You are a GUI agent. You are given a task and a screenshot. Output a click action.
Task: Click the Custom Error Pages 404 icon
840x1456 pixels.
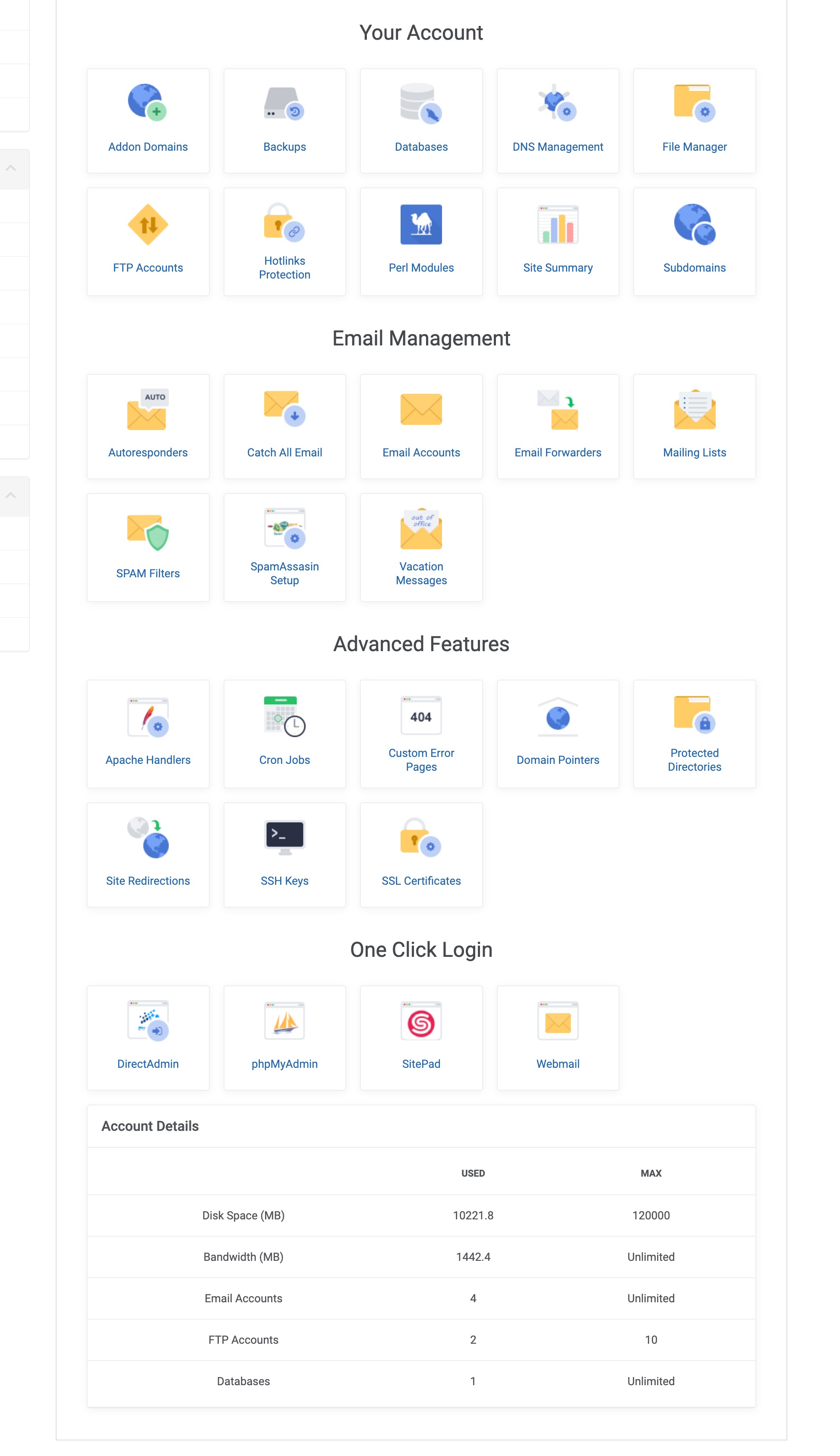point(420,715)
